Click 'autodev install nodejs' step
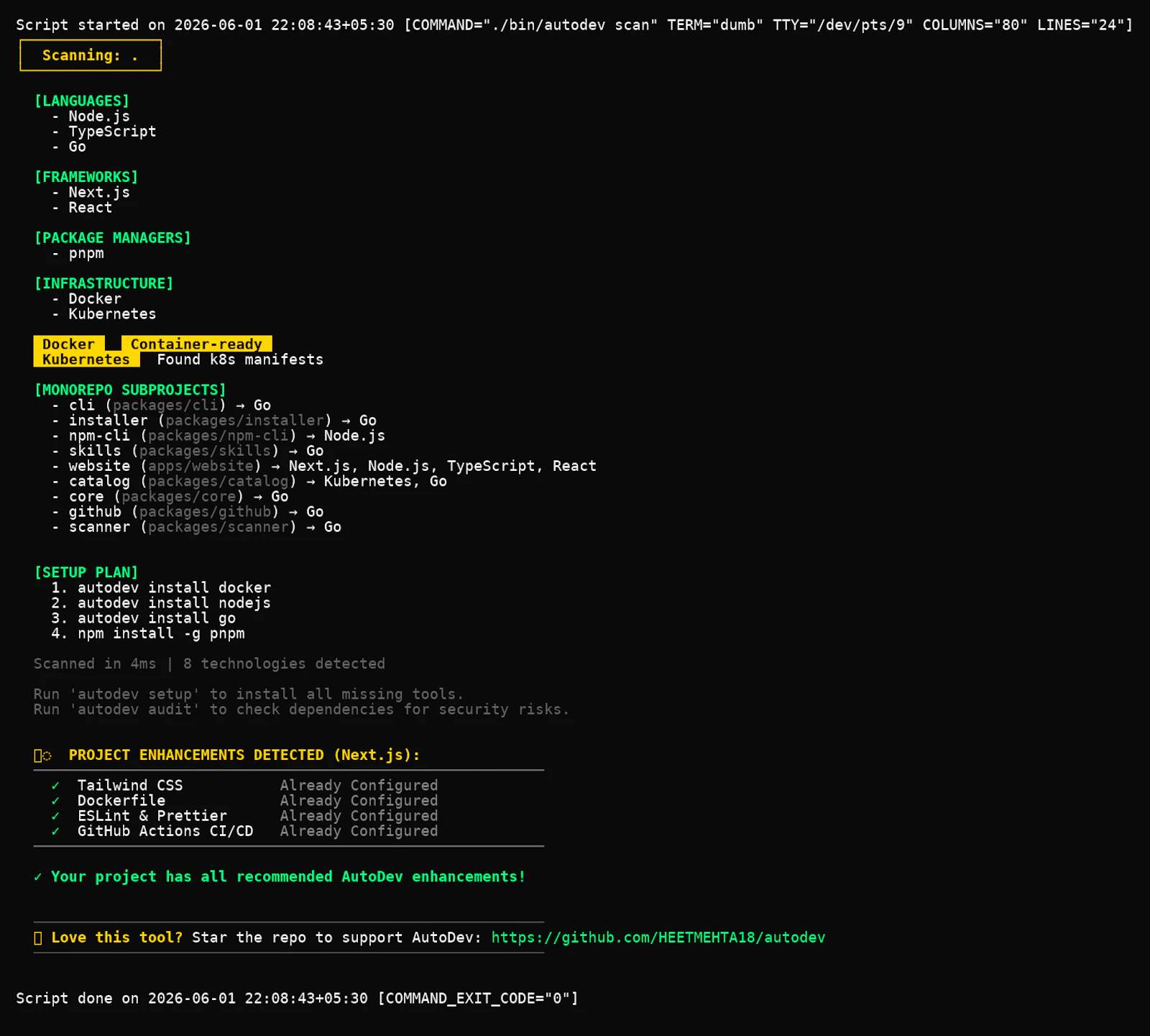The image size is (1150, 1036). pyautogui.click(x=174, y=602)
